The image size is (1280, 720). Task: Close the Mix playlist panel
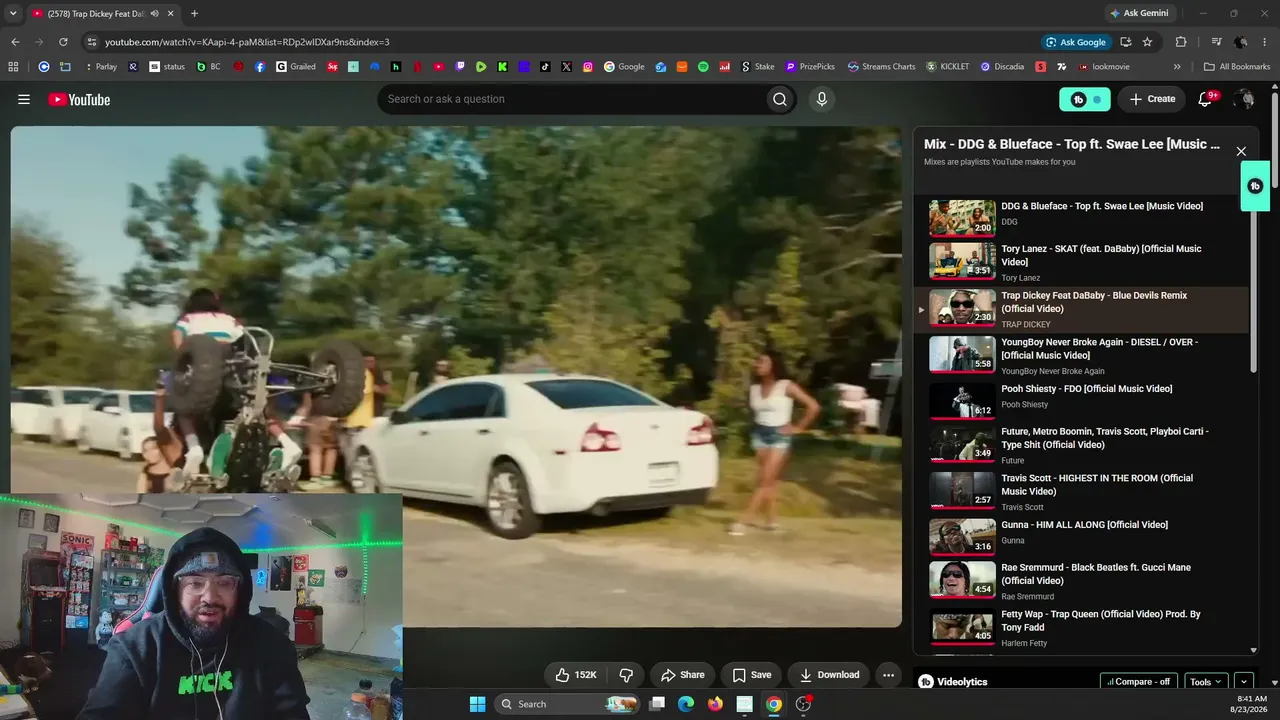(x=1241, y=151)
